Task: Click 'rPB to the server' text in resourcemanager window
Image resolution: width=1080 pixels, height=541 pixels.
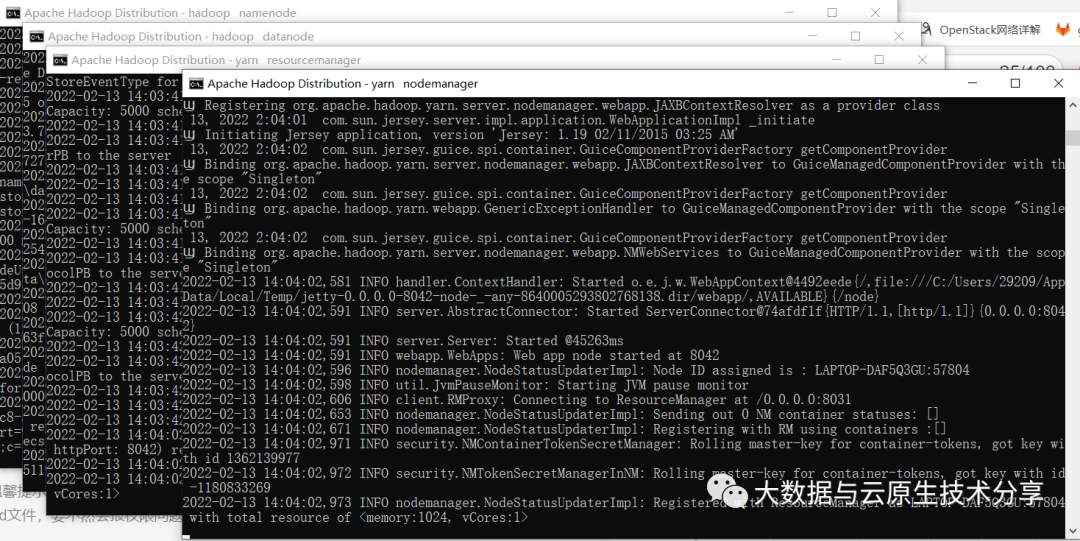Action: tap(108, 155)
